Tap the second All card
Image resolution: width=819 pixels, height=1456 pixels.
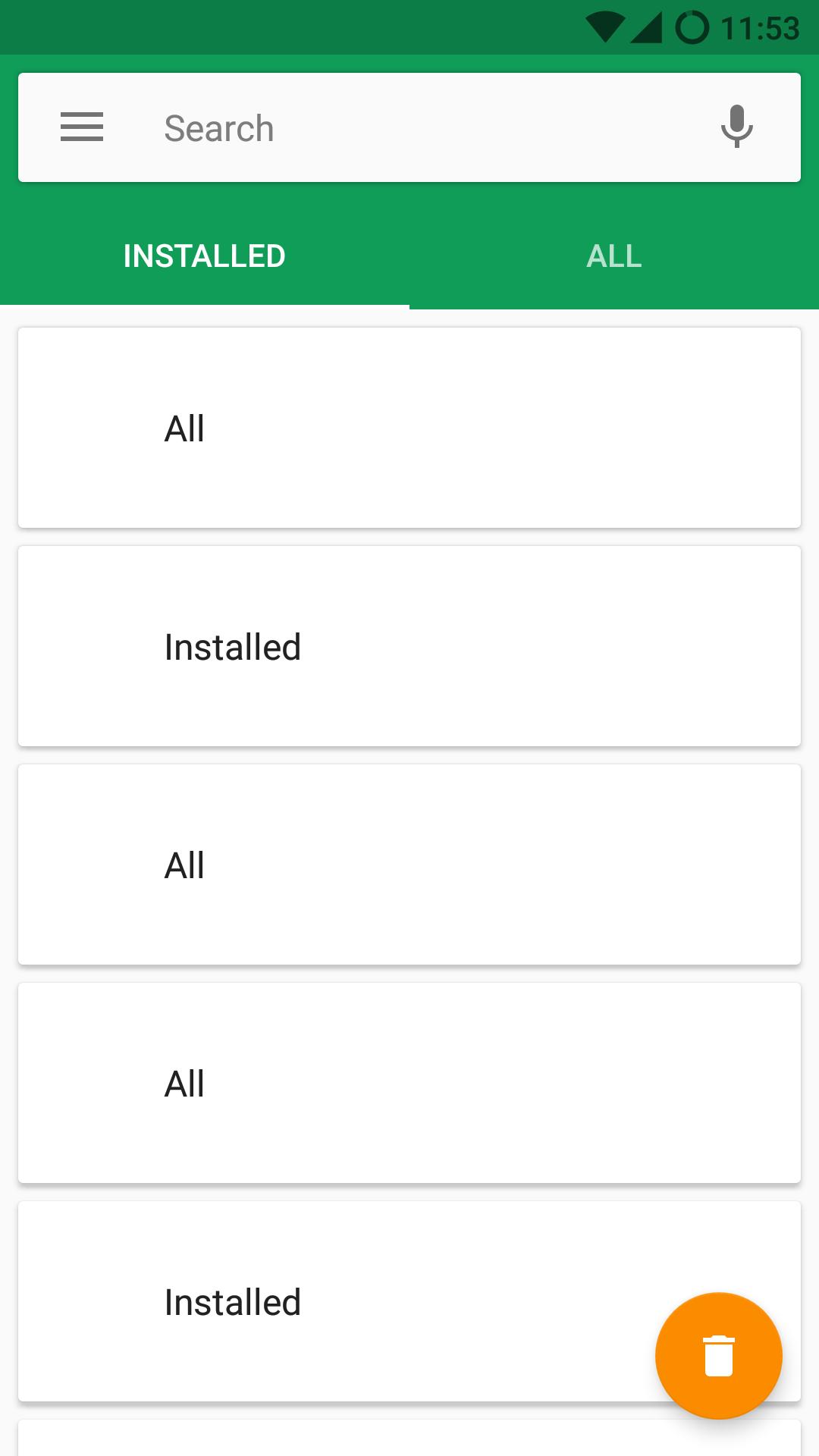click(409, 864)
